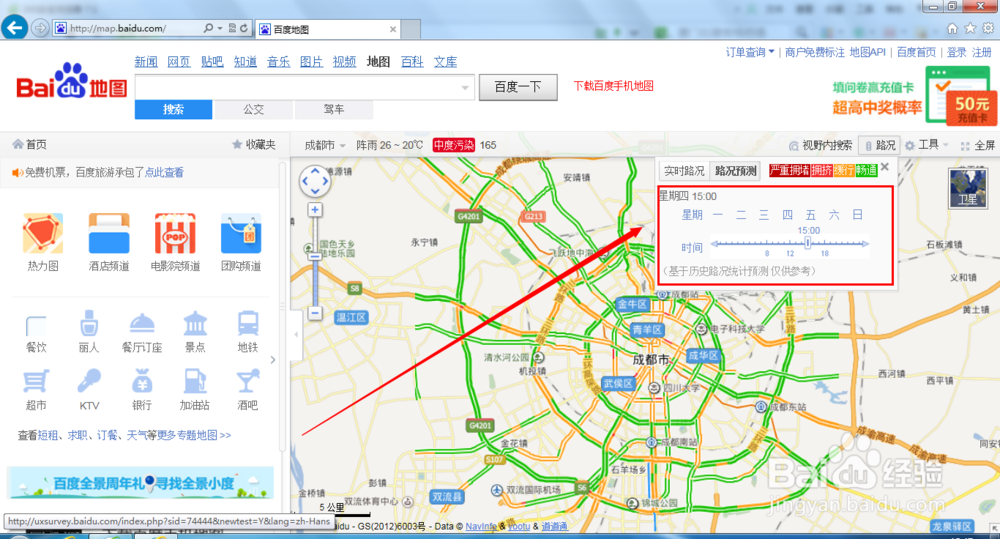Switch to 实时路况 live traffic tab
This screenshot has width=1000, height=539.
coord(684,171)
